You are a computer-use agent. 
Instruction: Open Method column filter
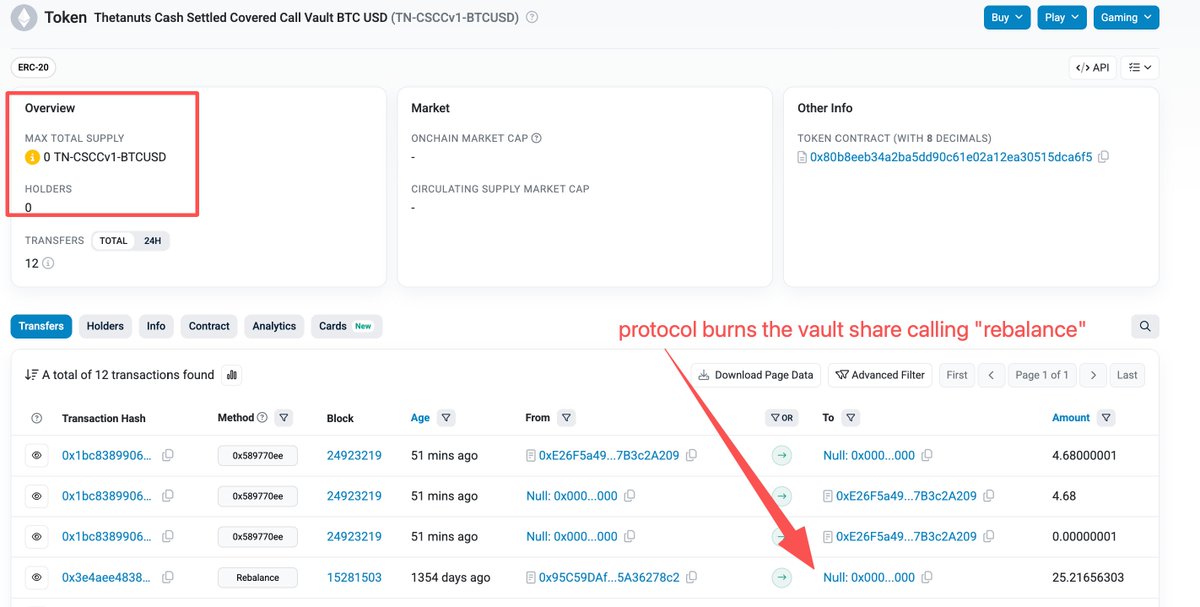coord(283,418)
